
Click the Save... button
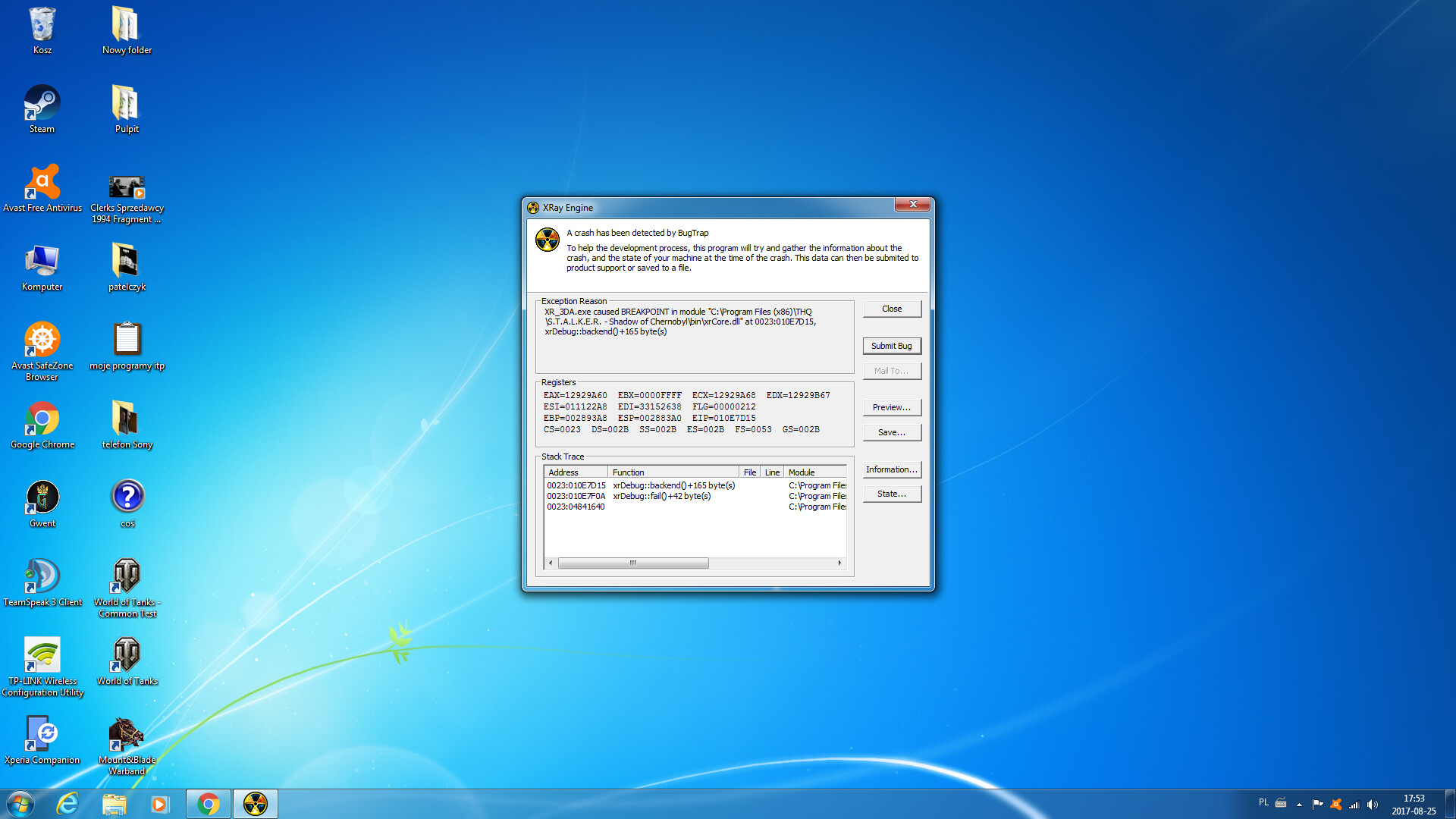(892, 432)
